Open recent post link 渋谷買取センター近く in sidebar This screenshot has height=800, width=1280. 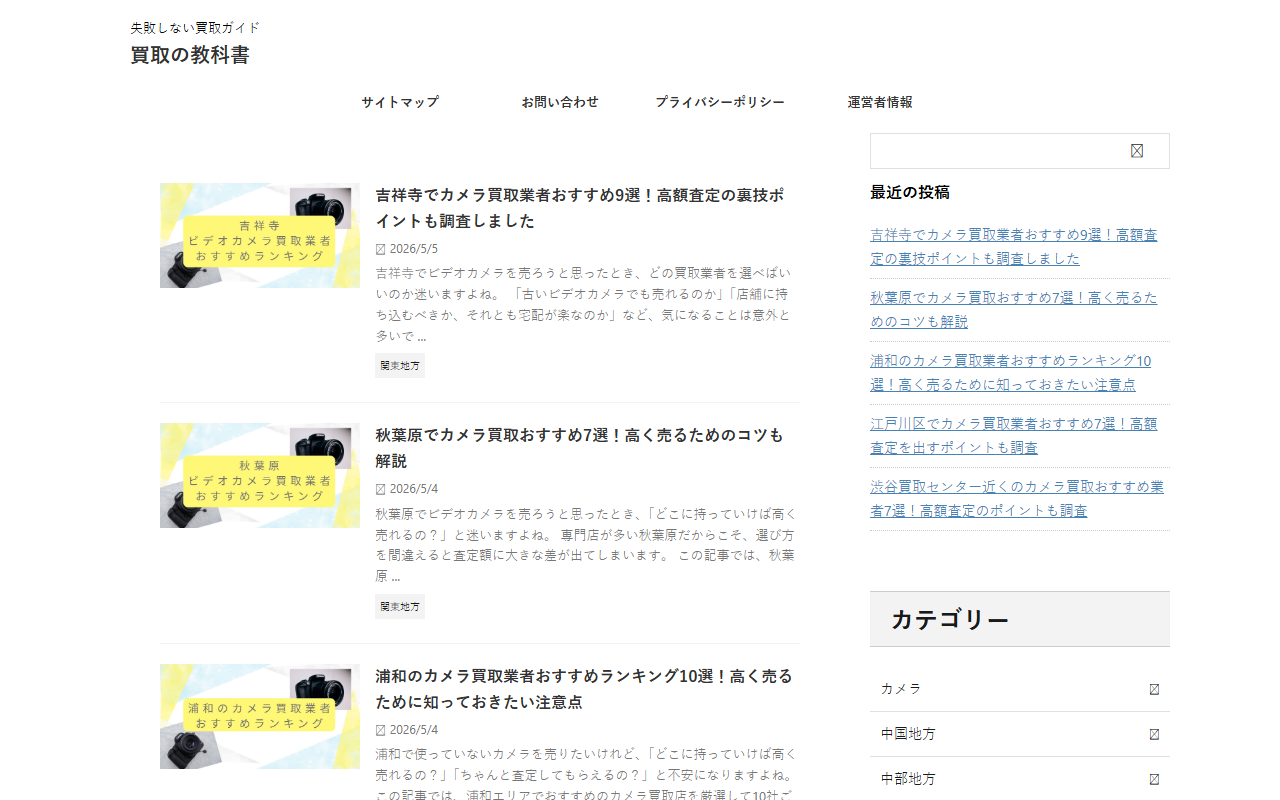point(1017,499)
